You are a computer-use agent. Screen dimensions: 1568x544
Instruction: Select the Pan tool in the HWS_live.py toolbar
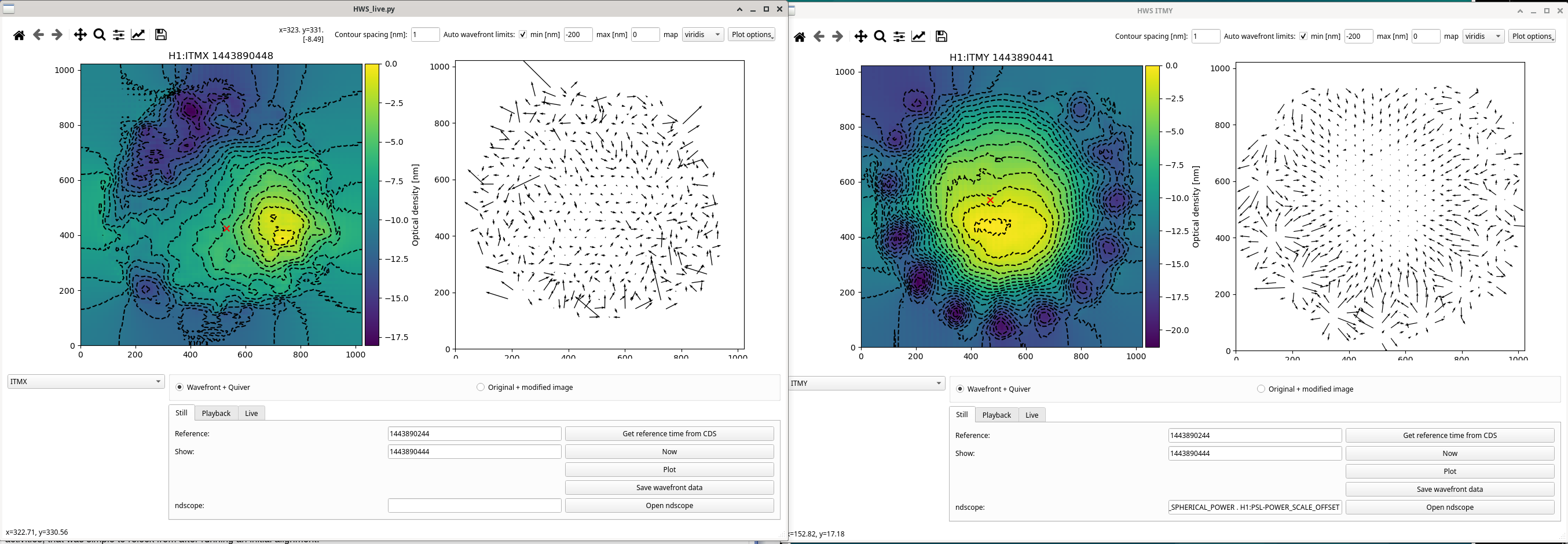point(80,35)
